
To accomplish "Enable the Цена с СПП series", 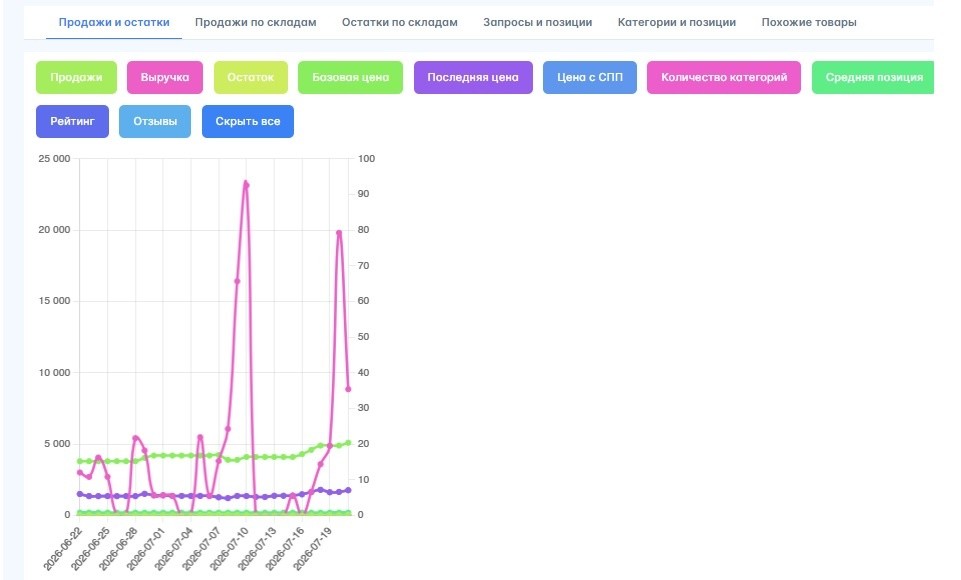I will [590, 77].
